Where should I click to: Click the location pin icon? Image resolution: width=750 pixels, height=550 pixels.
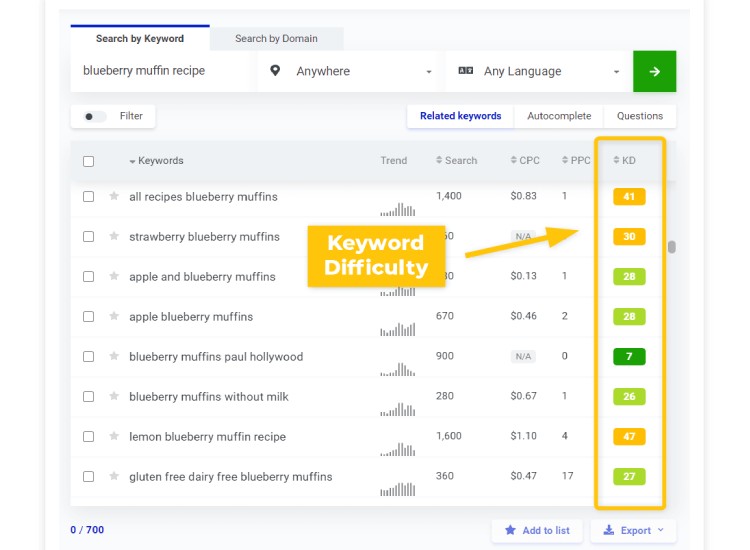coord(275,71)
